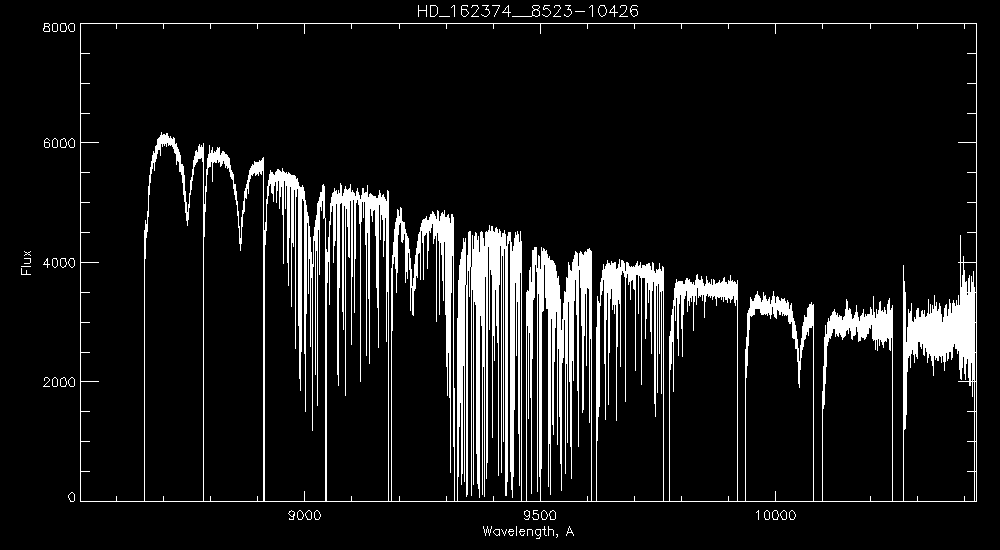Click the 8000 flux tick label
This screenshot has height=550, width=1000.
click(x=60, y=27)
